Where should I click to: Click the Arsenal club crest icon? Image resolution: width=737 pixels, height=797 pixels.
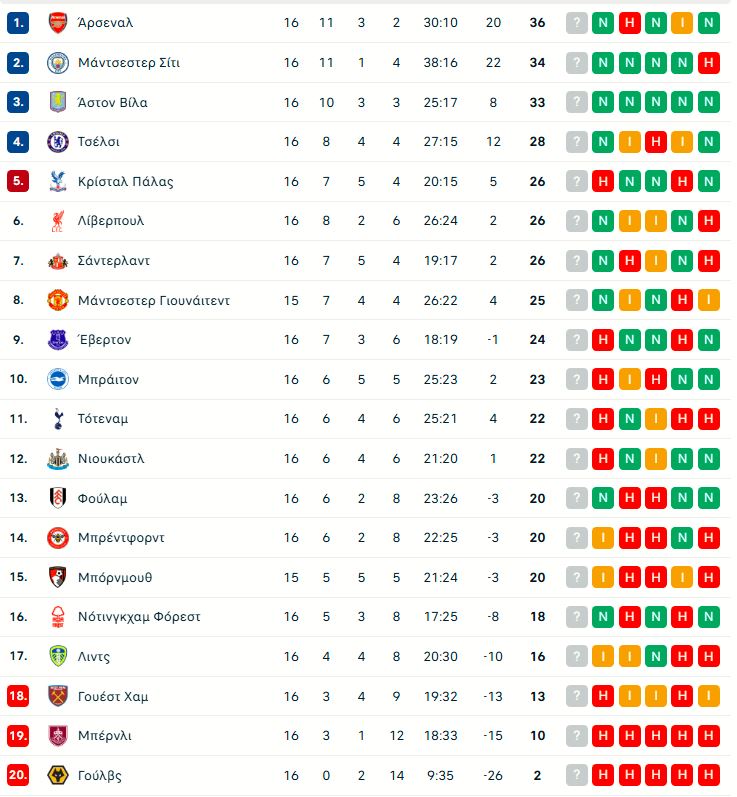58,23
